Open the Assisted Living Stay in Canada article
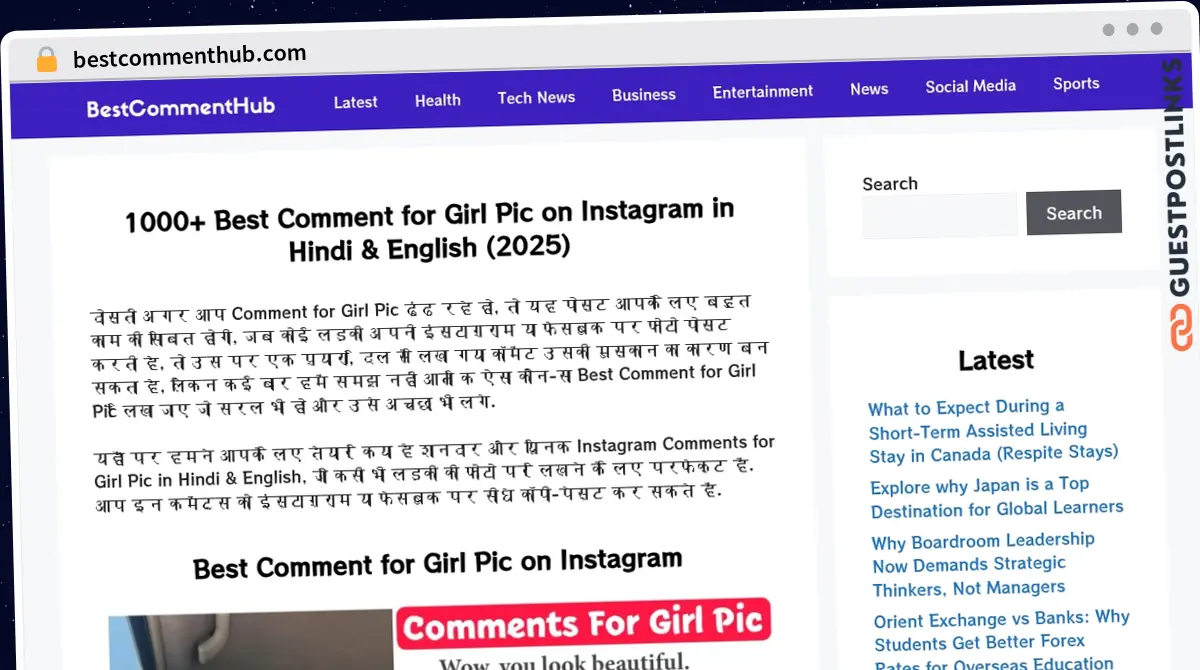 pyautogui.click(x=993, y=431)
